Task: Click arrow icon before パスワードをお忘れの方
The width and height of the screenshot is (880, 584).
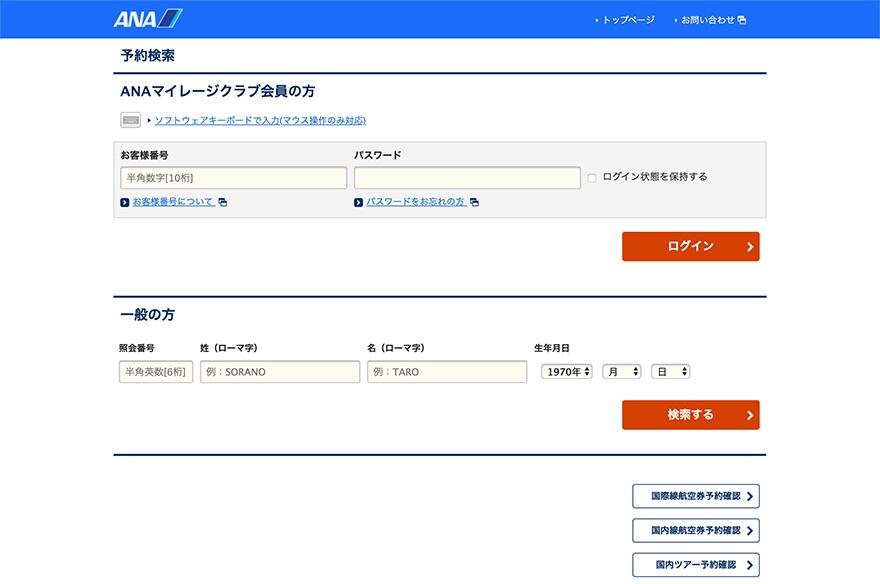Action: (x=358, y=202)
